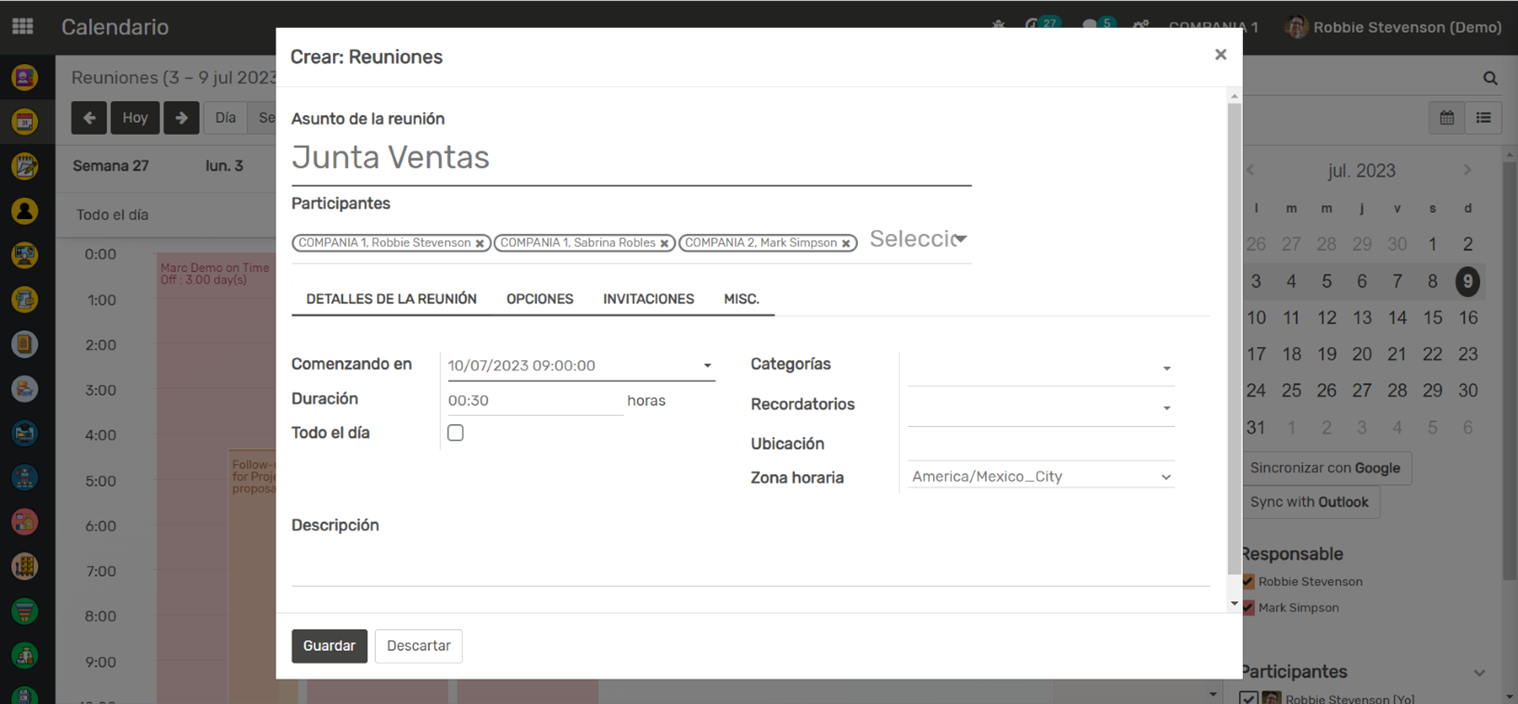Remove Robbie Stevenson participant tag
This screenshot has height=704, width=1518.
point(480,243)
